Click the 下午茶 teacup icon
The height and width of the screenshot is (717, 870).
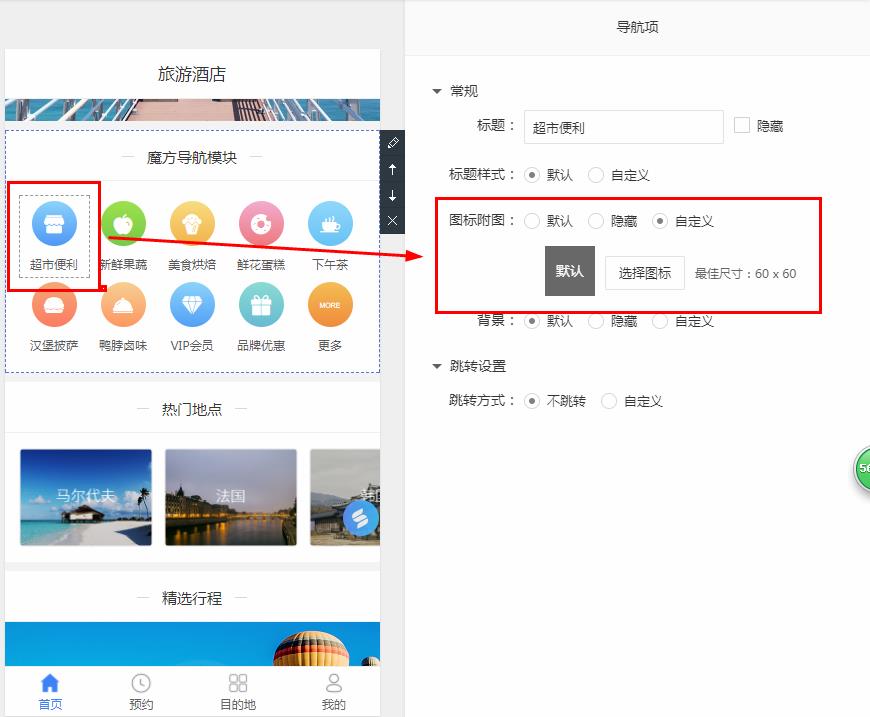(x=330, y=223)
